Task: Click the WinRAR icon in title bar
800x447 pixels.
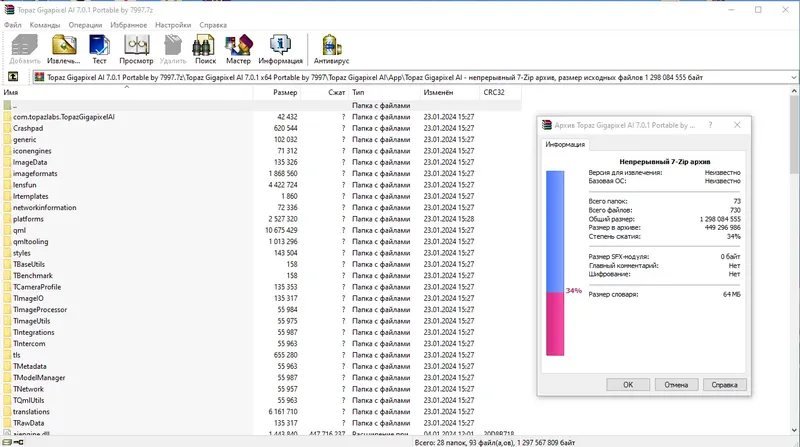Action: (x=9, y=10)
